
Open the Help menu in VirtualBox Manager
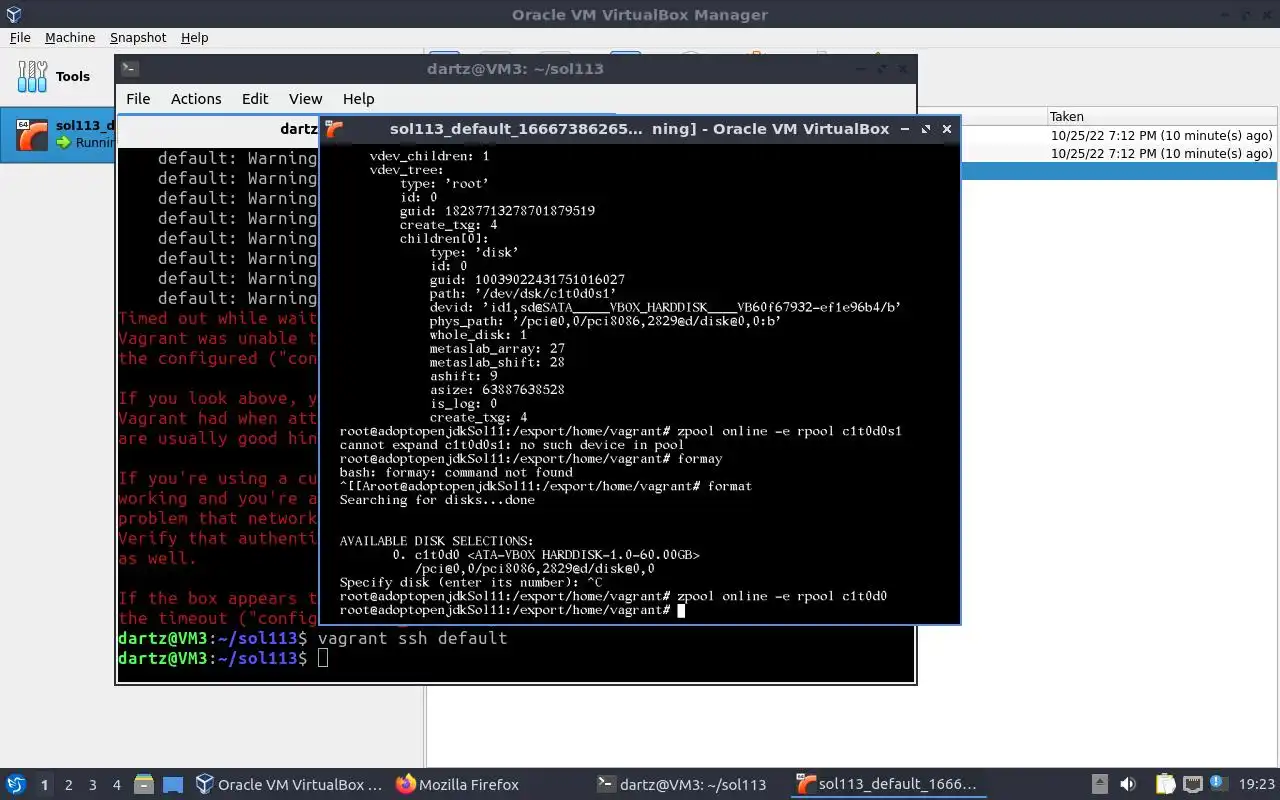tap(194, 37)
